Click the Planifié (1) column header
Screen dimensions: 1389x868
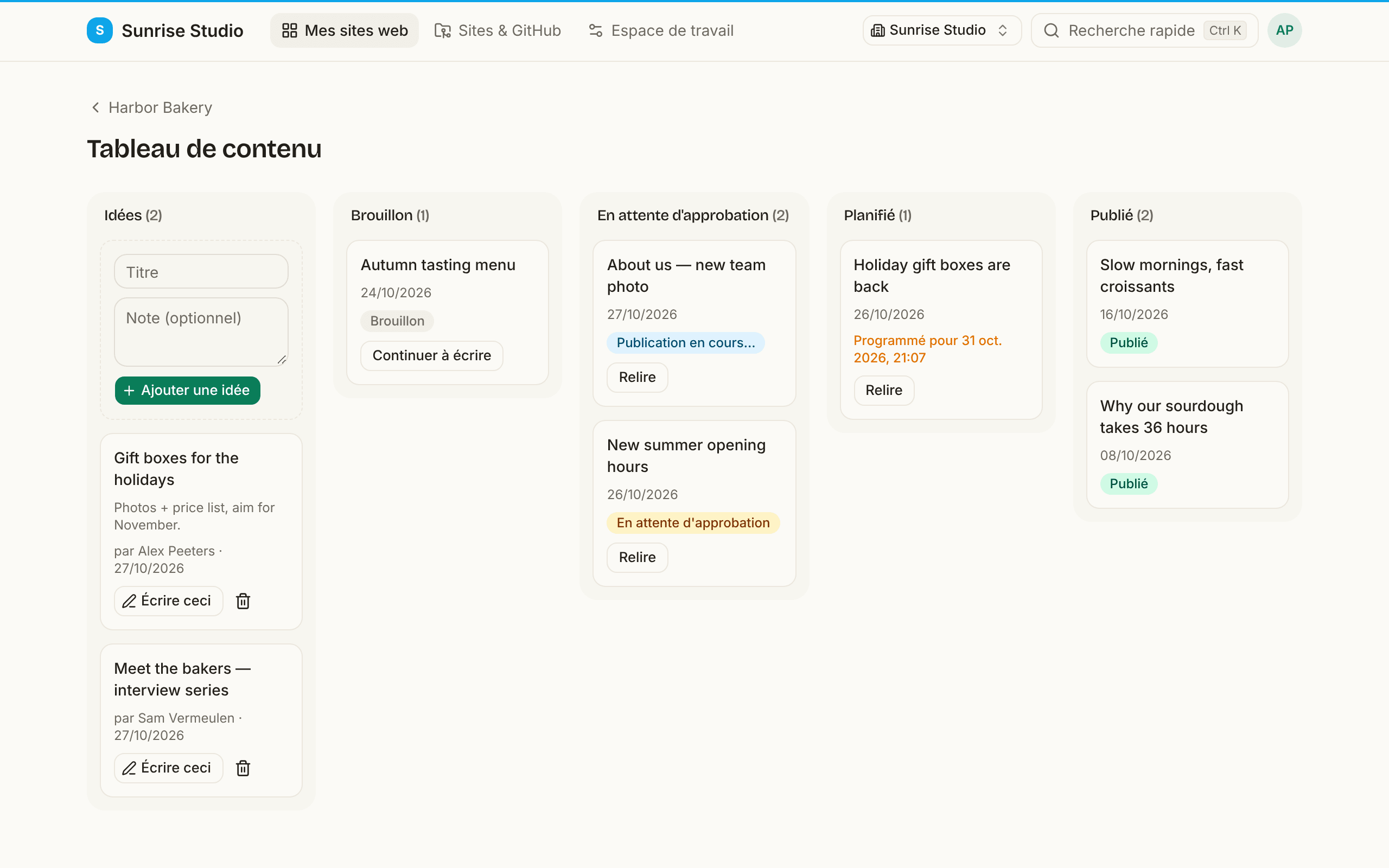877,215
